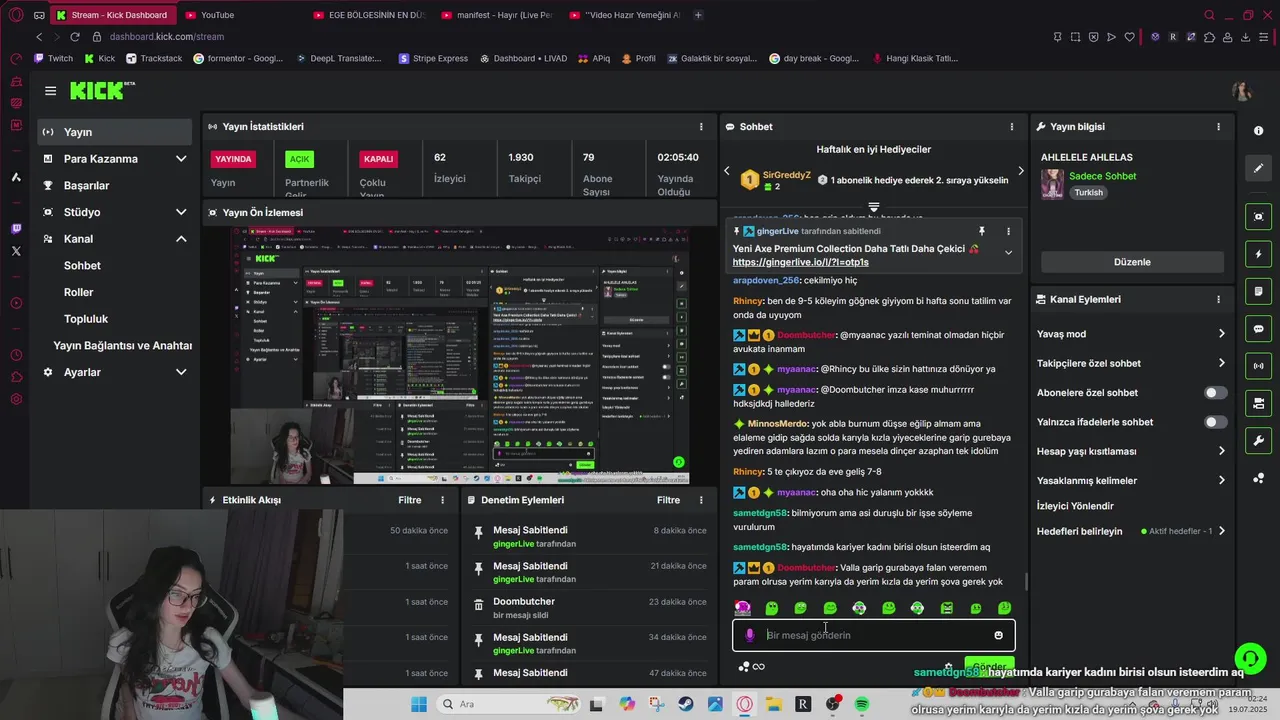Toggle the wrench stream info widget icon
Screen dimensions: 1280x720
1258,441
